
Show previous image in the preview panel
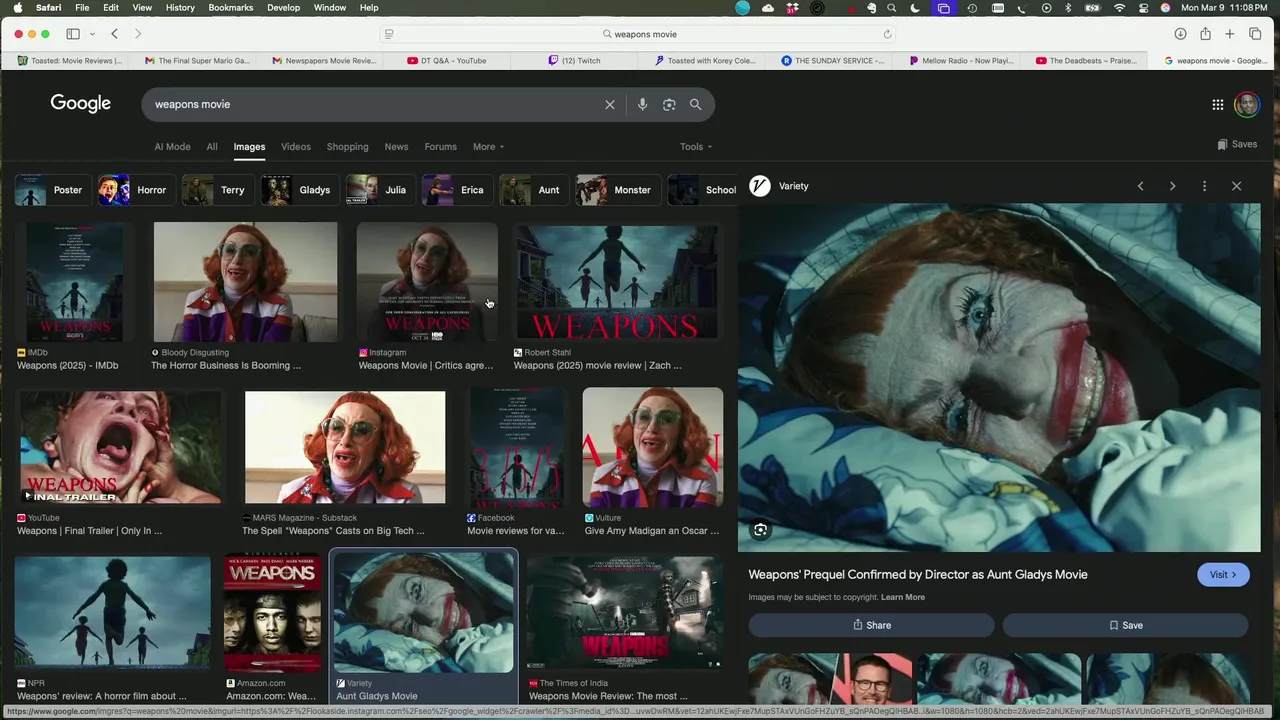tap(1140, 186)
